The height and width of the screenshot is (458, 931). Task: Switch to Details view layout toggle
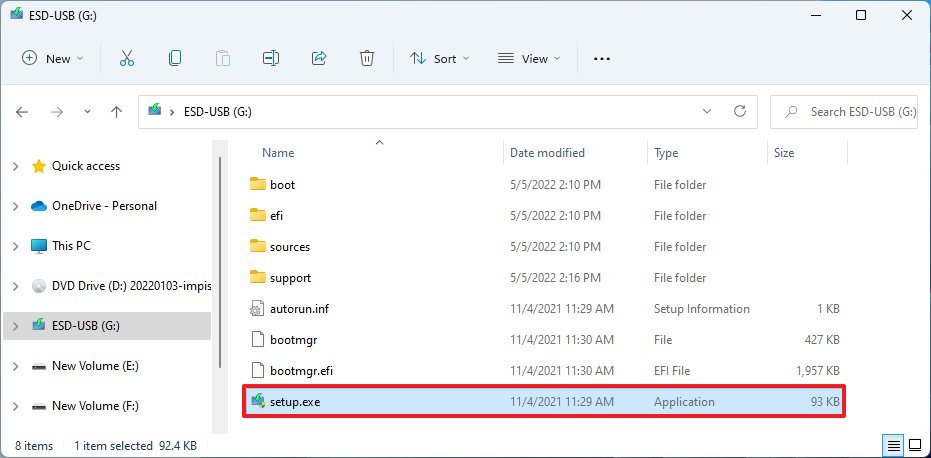coord(892,444)
